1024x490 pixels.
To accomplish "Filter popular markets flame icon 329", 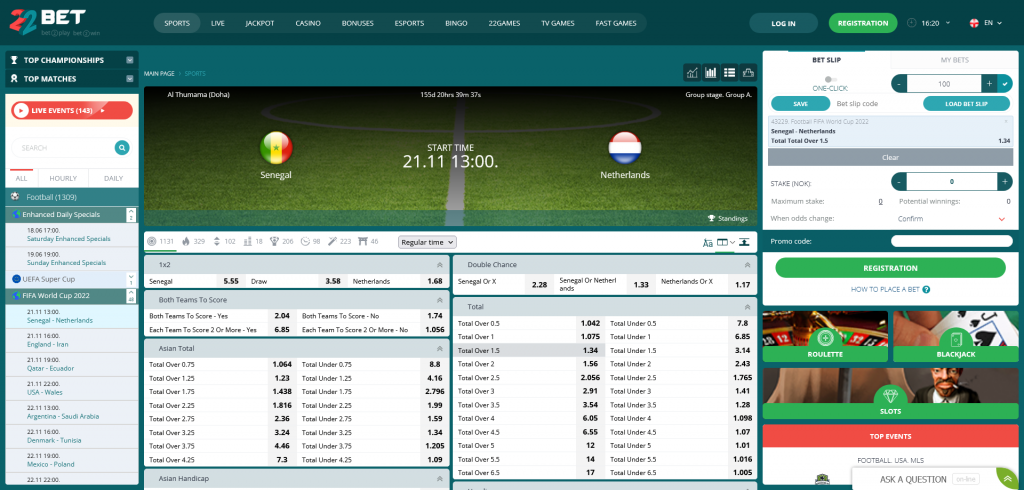I will click(185, 242).
